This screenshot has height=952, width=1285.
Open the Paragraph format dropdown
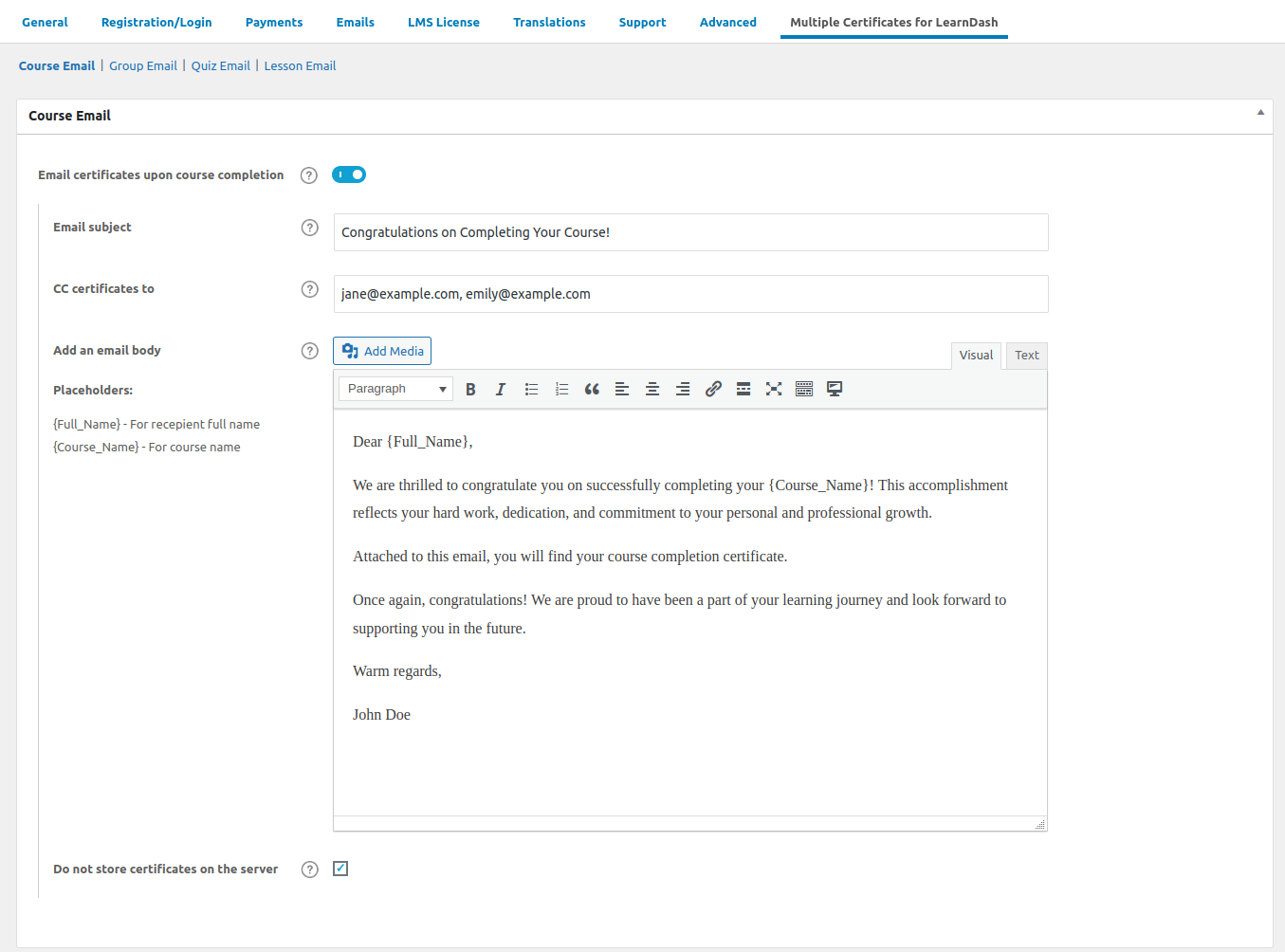pyautogui.click(x=395, y=389)
